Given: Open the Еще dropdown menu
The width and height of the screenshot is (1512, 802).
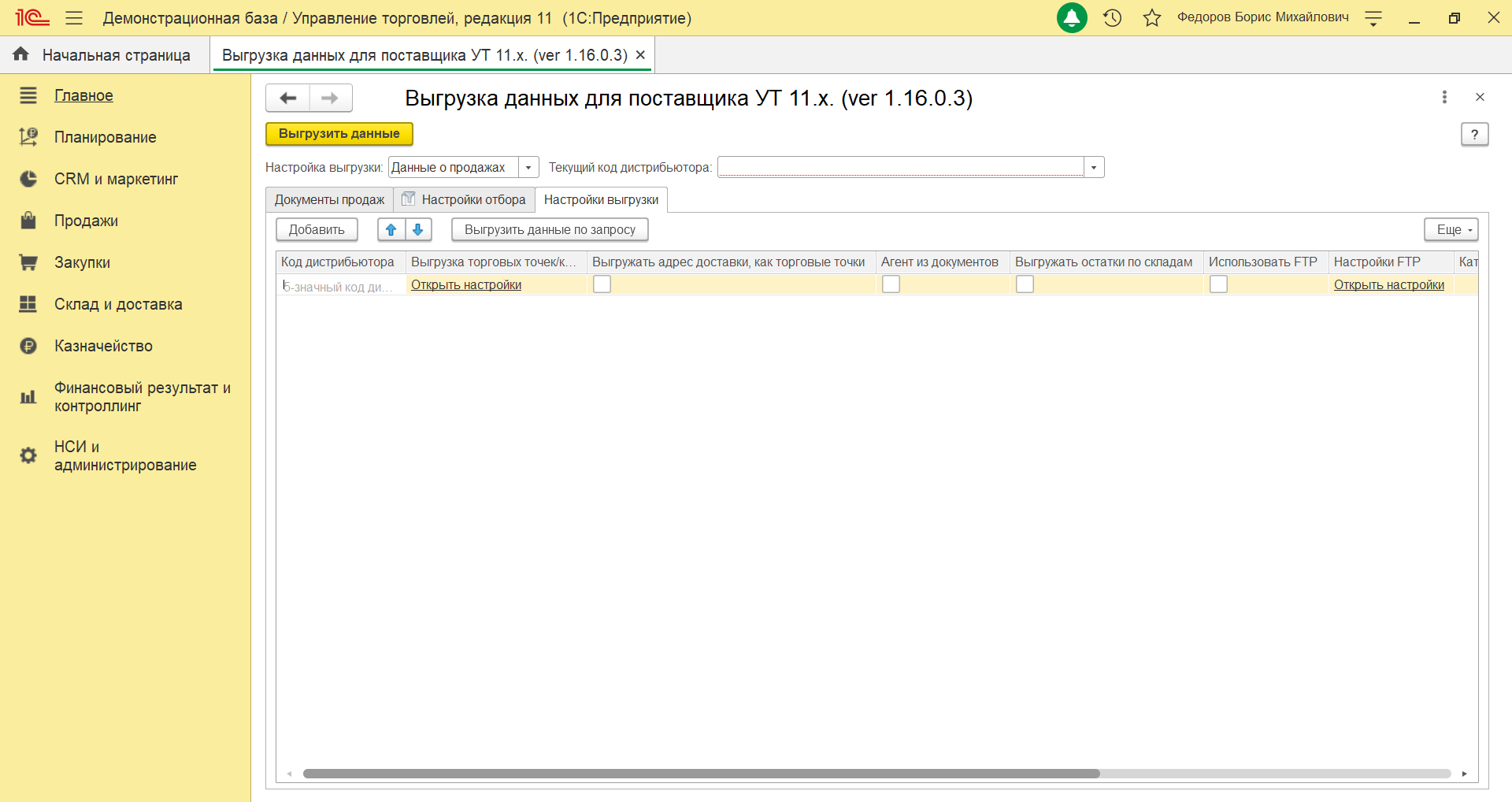Looking at the screenshot, I should pyautogui.click(x=1451, y=229).
